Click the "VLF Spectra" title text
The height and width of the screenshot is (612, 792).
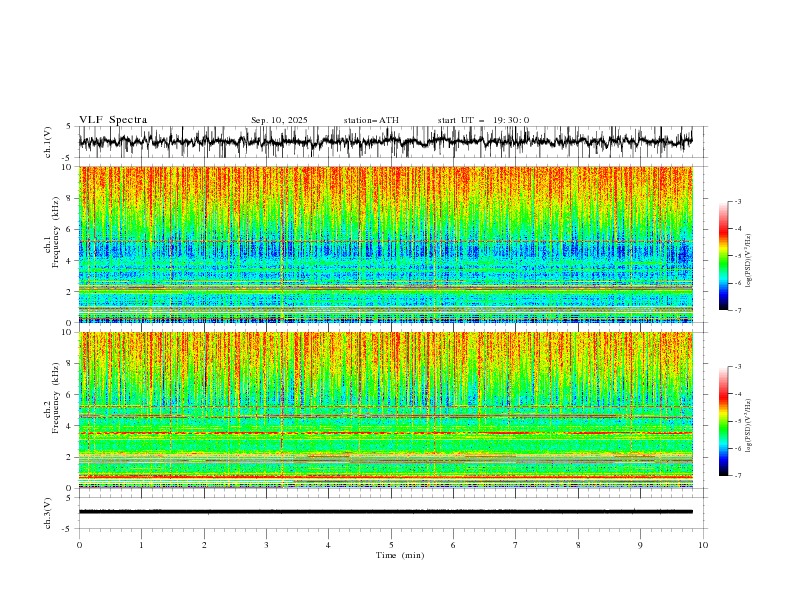(113, 120)
